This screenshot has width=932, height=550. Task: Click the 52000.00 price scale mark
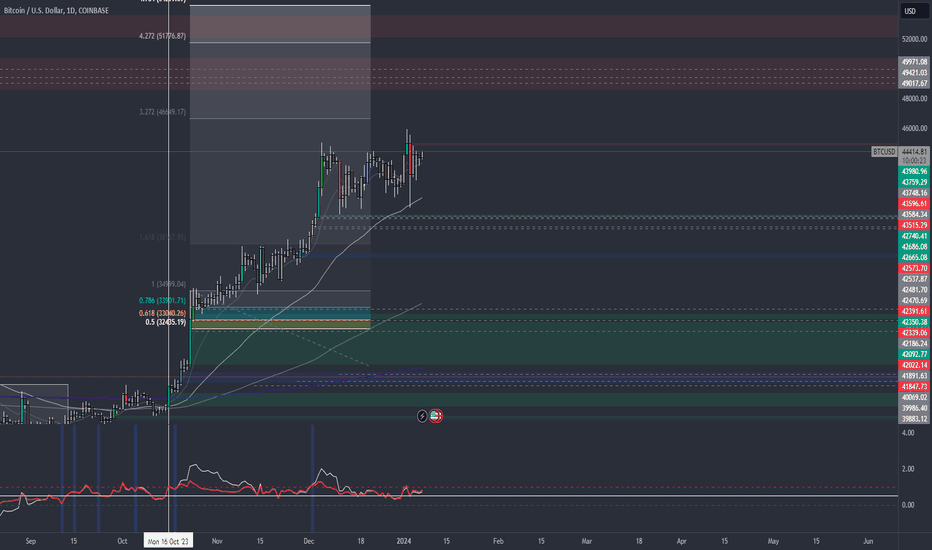(x=914, y=38)
